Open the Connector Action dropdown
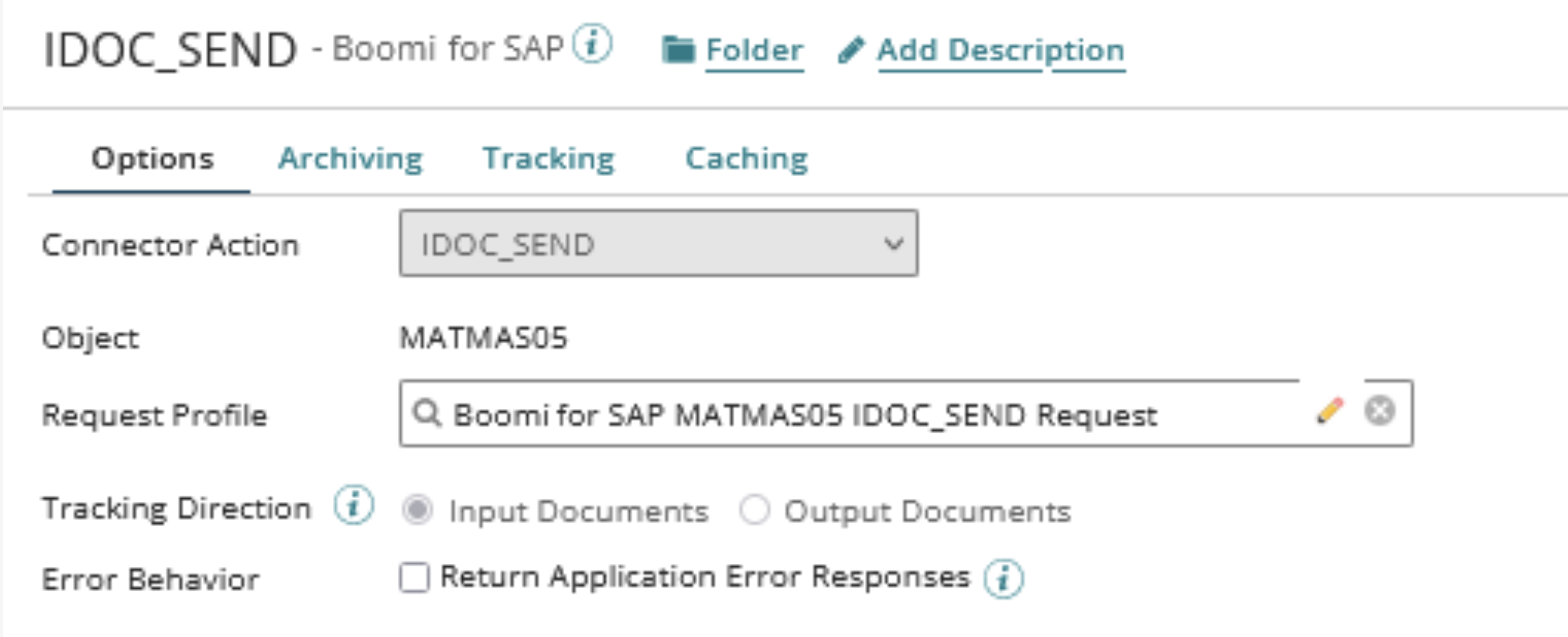The image size is (1568, 637). pos(658,244)
